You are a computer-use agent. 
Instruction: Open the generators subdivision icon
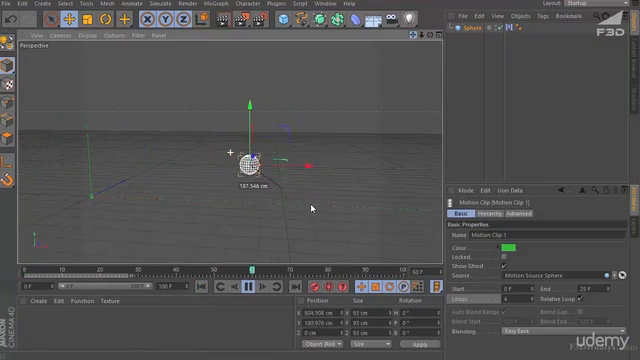[x=320, y=19]
